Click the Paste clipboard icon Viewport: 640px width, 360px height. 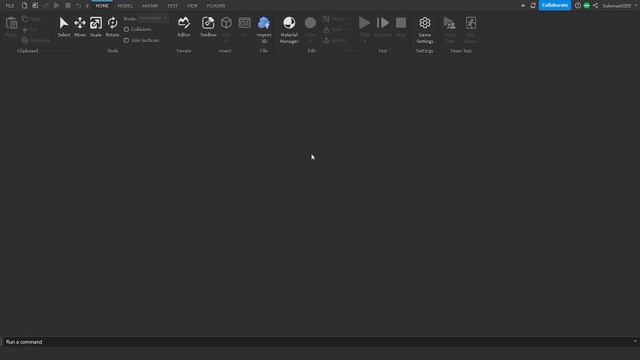[11, 23]
